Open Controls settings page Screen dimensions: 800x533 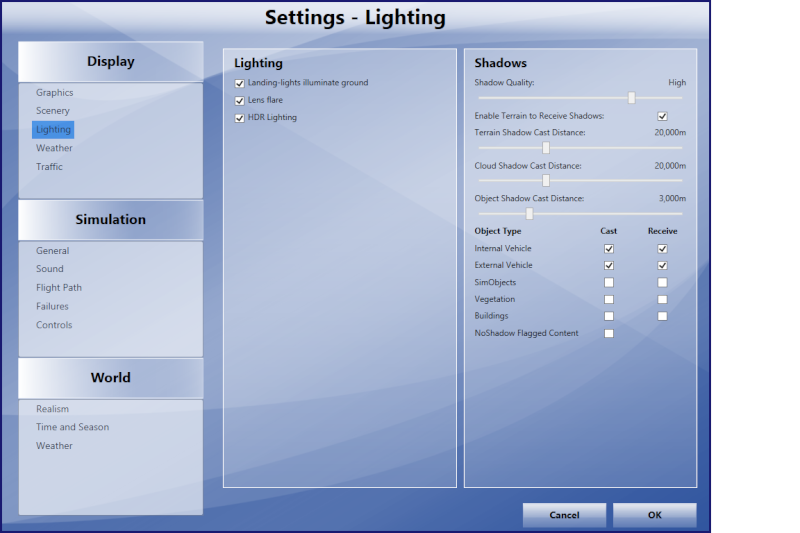pyautogui.click(x=54, y=325)
